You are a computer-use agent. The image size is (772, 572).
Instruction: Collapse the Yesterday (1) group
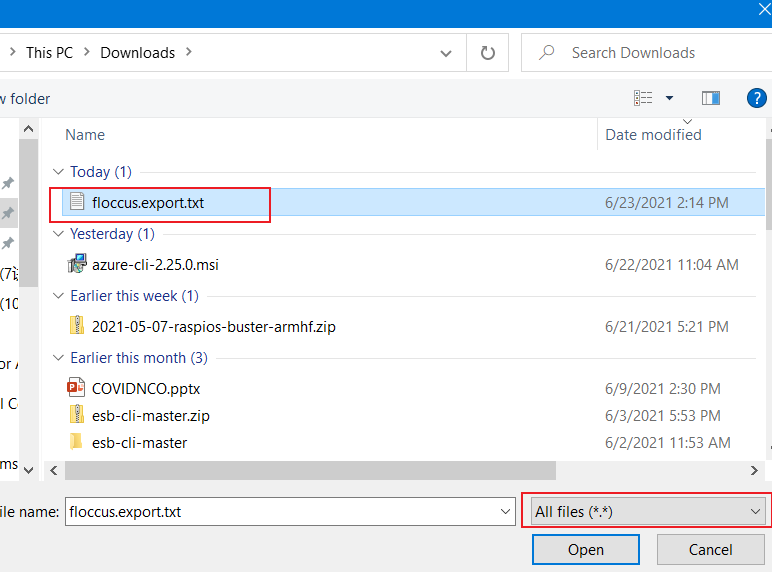tap(58, 234)
